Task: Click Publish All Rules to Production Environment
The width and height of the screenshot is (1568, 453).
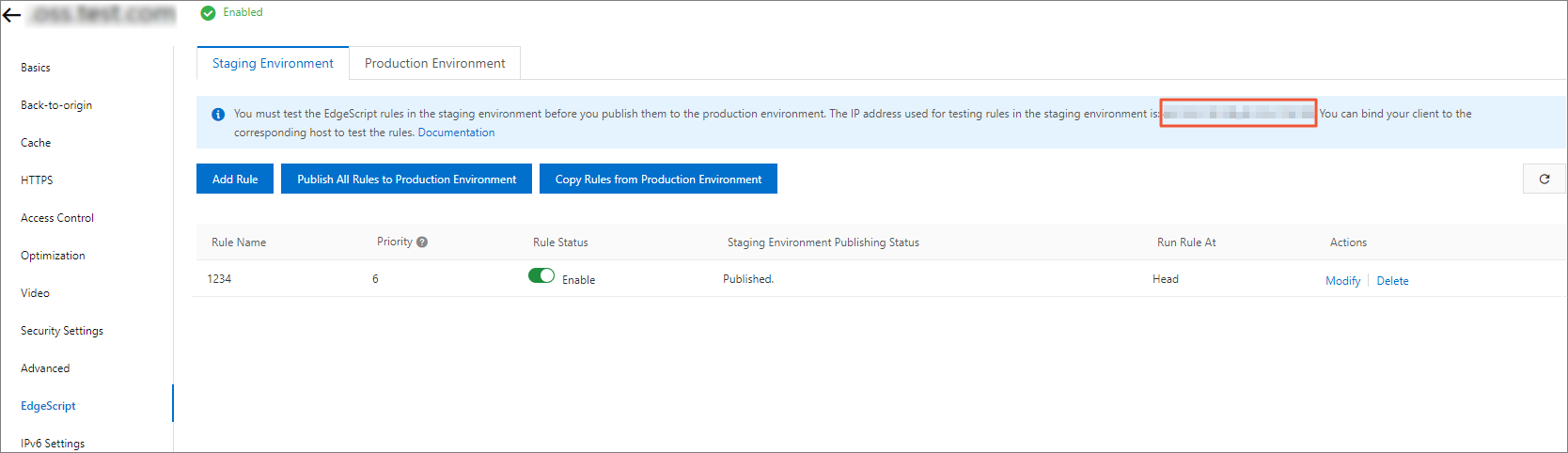Action: pyautogui.click(x=406, y=179)
